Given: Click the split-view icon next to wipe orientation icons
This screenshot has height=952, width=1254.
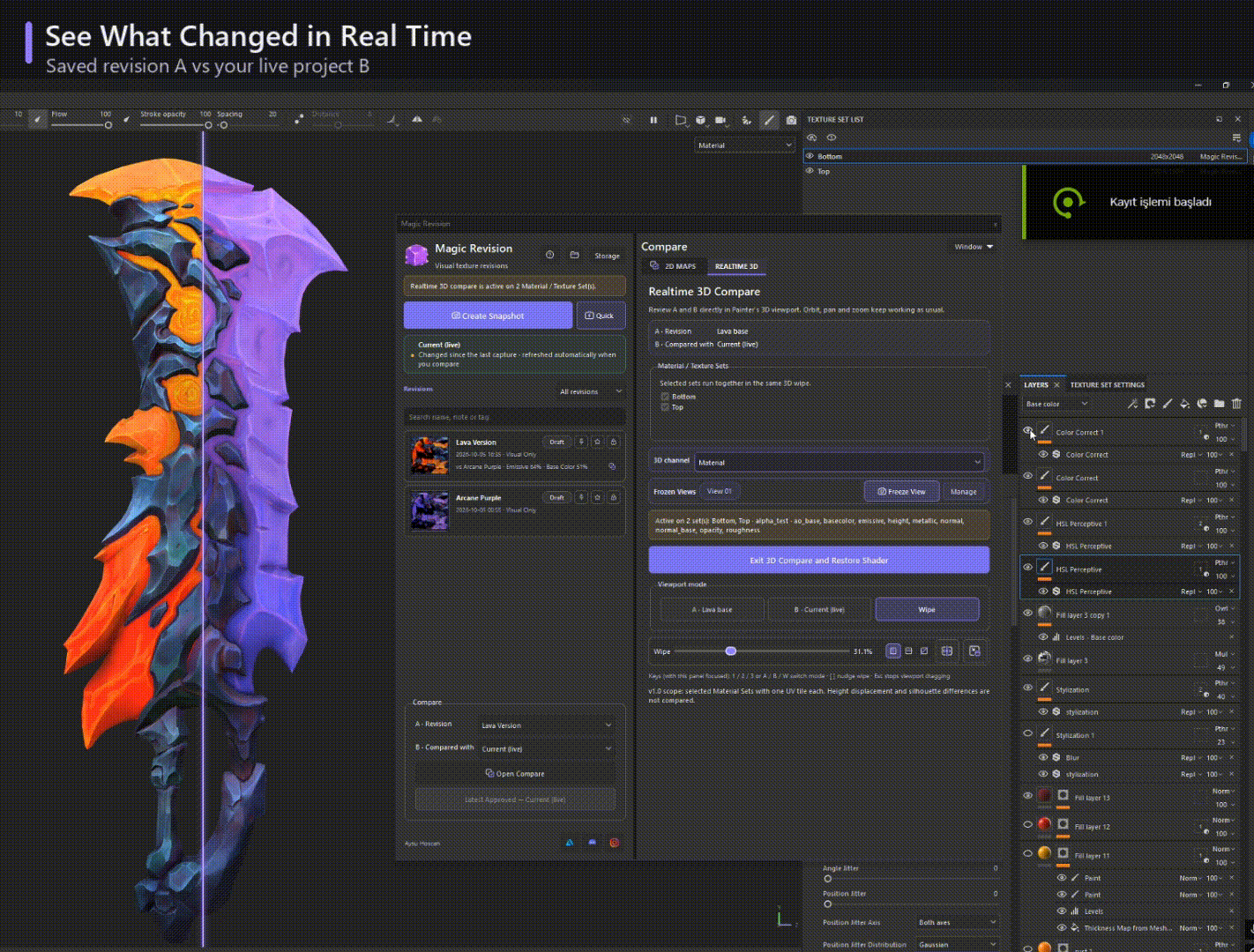Looking at the screenshot, I should click(947, 651).
